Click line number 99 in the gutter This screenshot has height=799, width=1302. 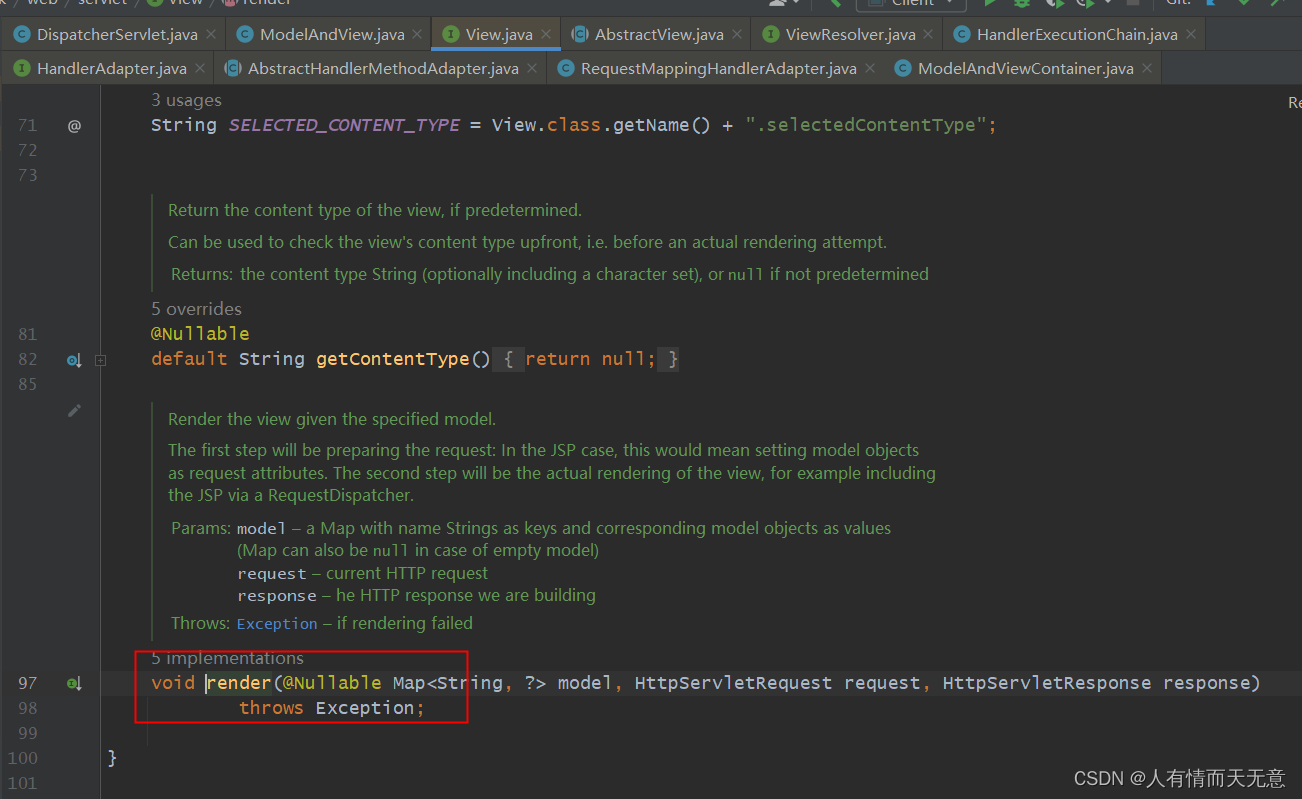tap(27, 733)
